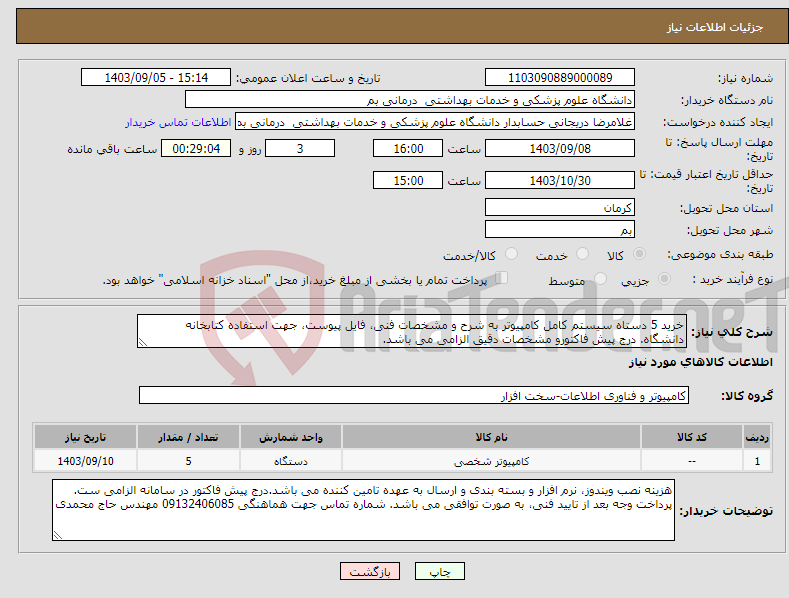The width and height of the screenshot is (789, 598).
Task: Click the delivery city field بم
Action: (560, 230)
